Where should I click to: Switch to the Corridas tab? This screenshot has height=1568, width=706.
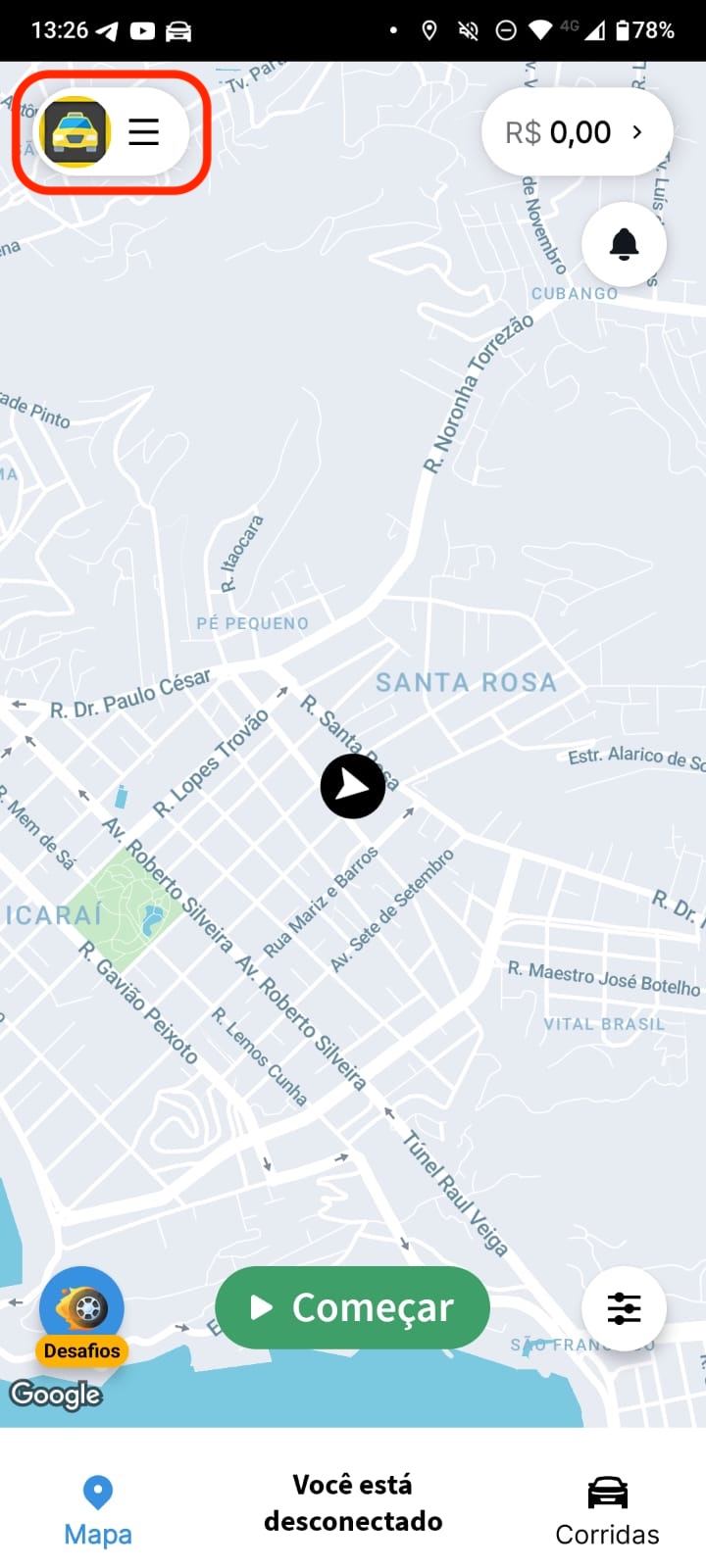[x=608, y=1511]
